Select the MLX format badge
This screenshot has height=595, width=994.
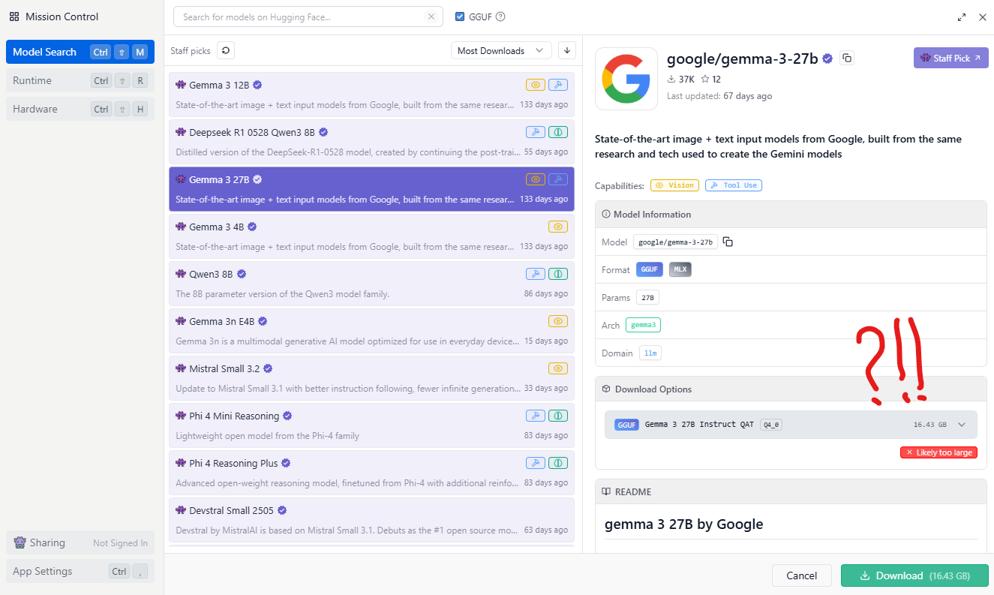pos(680,269)
